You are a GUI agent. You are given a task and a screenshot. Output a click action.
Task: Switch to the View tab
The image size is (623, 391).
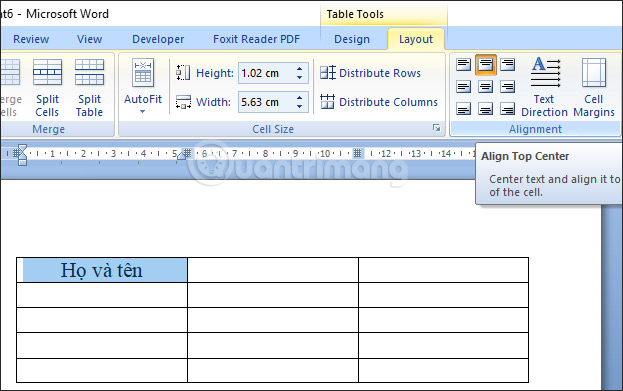point(89,39)
